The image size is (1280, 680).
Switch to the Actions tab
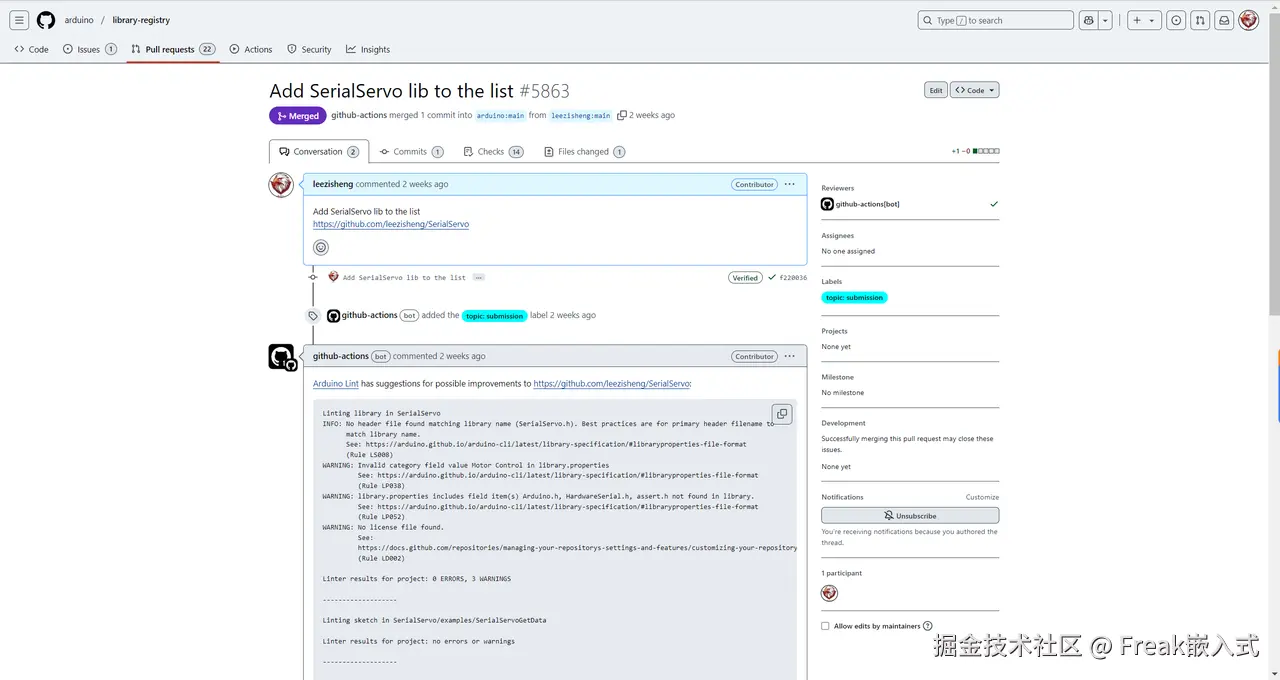250,49
